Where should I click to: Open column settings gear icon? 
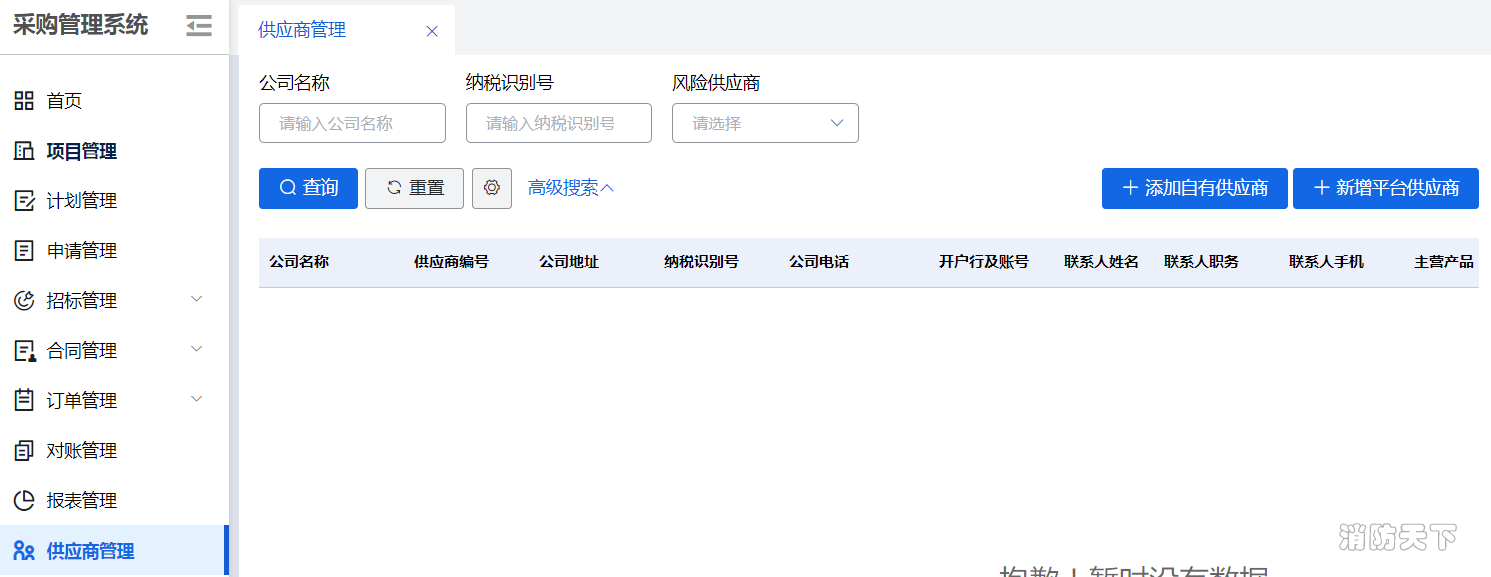pyautogui.click(x=492, y=188)
